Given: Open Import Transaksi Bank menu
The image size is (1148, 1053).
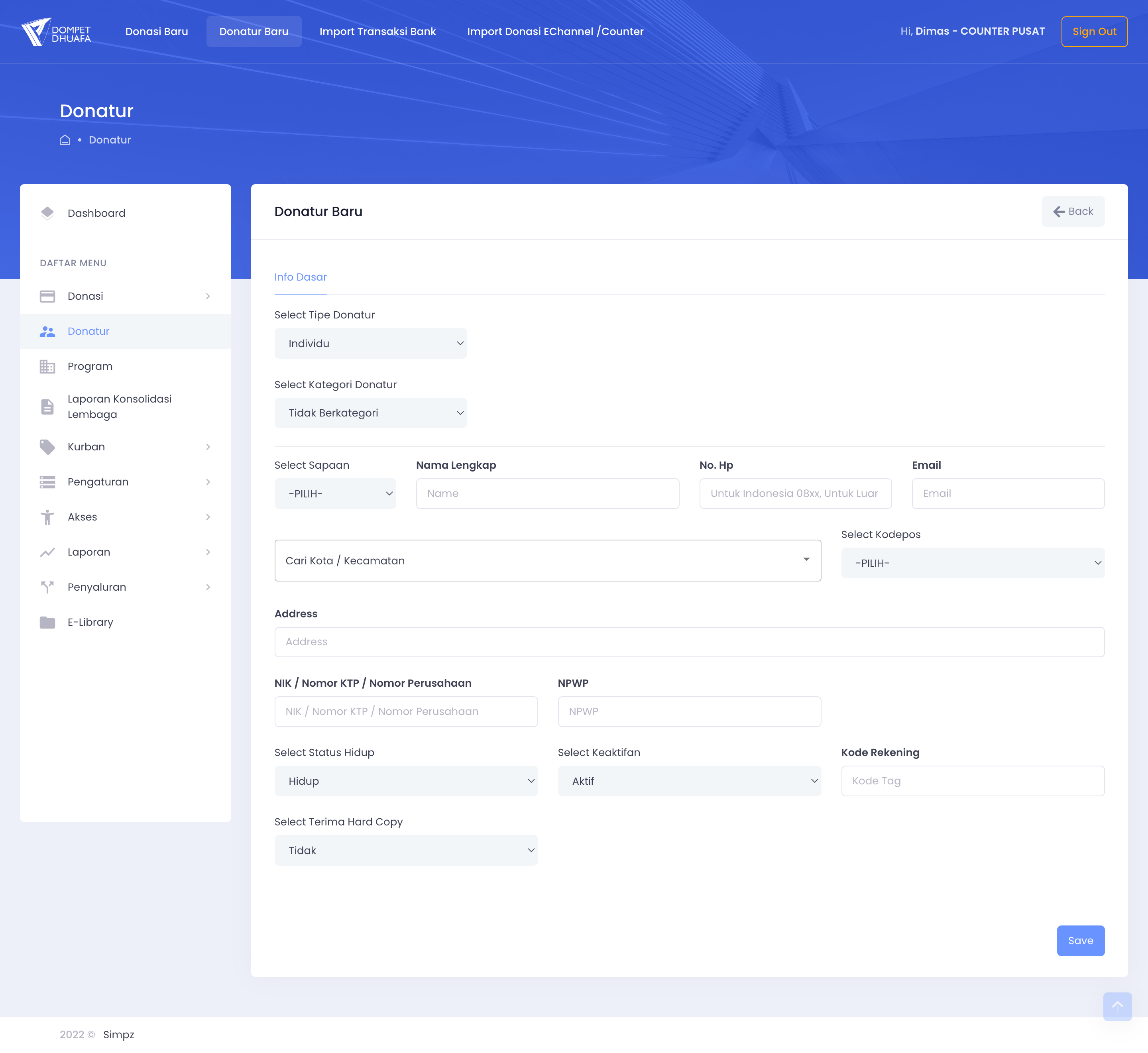Looking at the screenshot, I should tap(377, 32).
